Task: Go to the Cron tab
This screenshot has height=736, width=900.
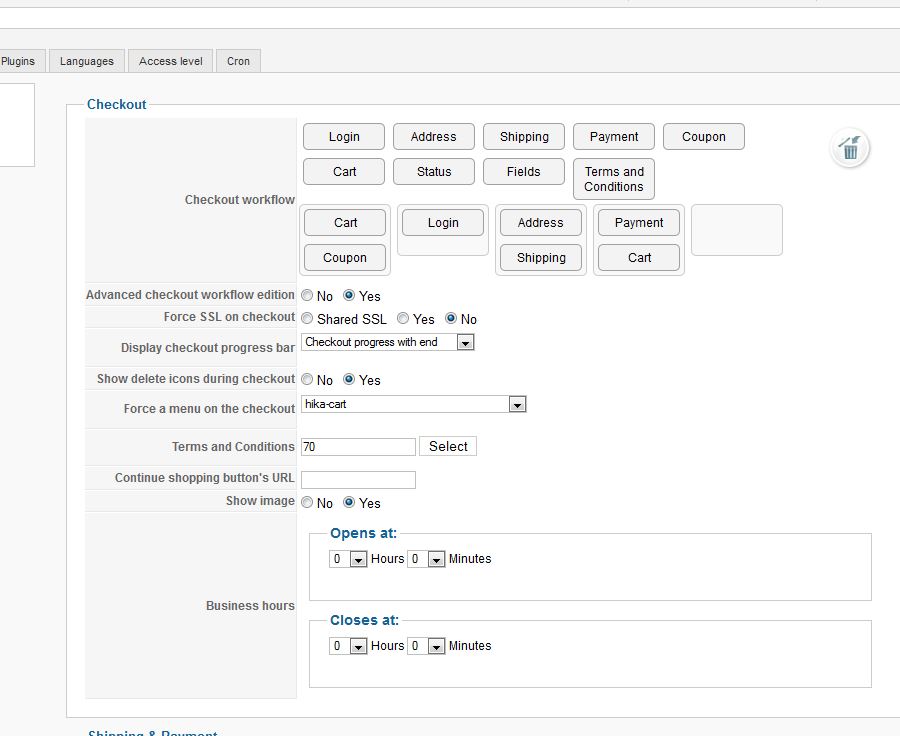Action: click(238, 61)
